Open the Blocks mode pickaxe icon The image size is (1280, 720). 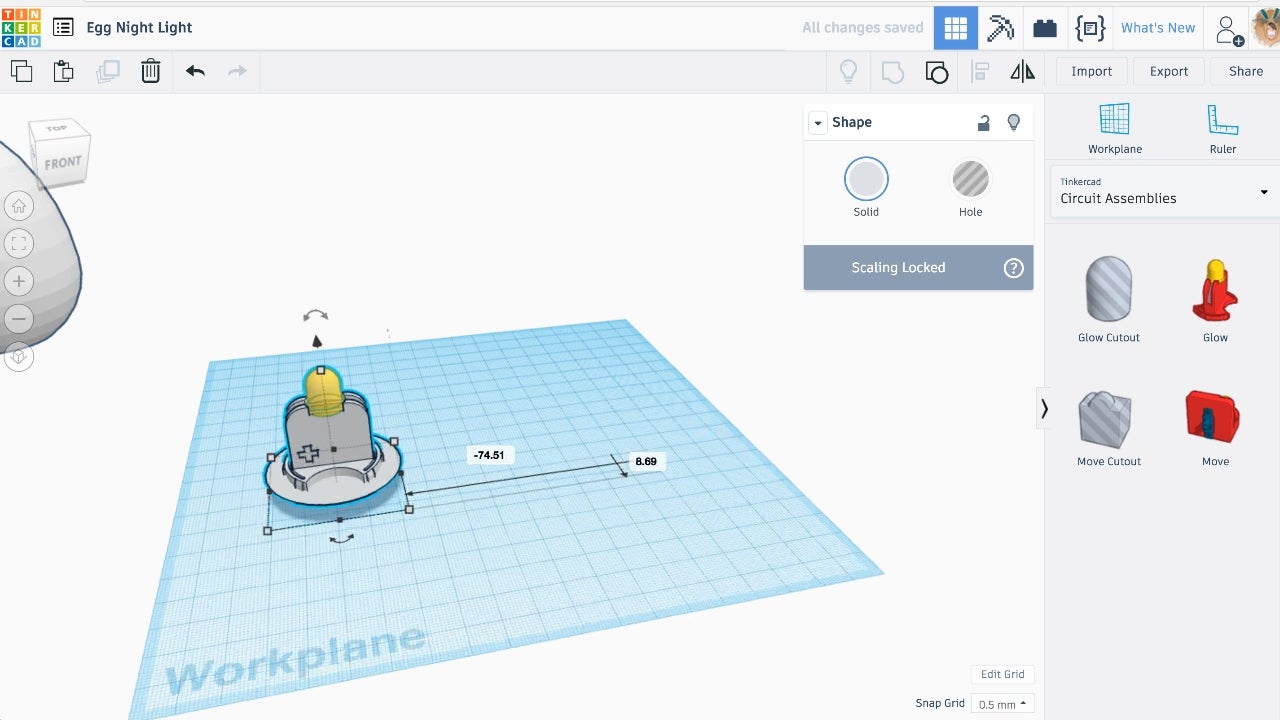tap(1000, 28)
